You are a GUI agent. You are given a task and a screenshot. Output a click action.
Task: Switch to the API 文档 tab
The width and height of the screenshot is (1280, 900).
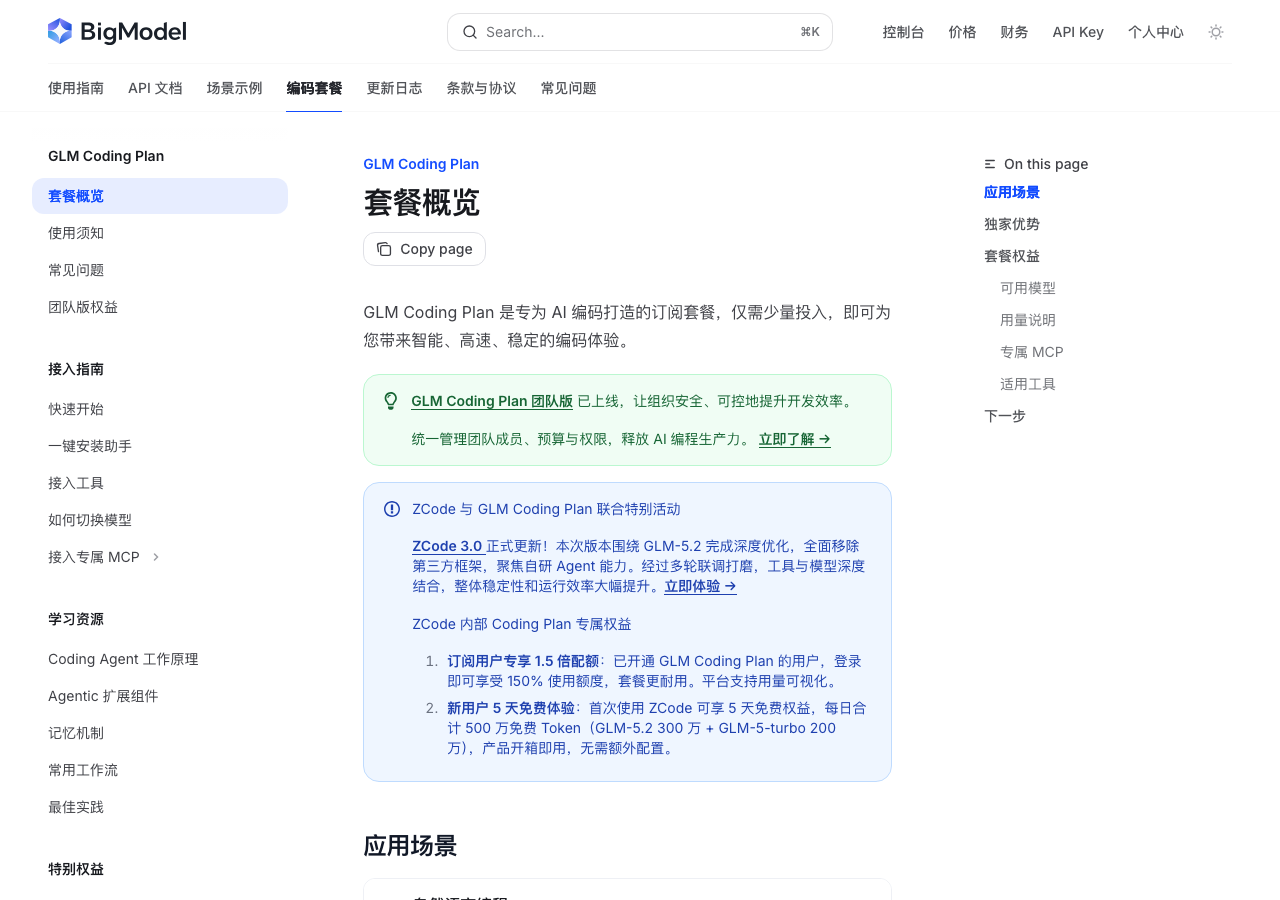click(155, 88)
